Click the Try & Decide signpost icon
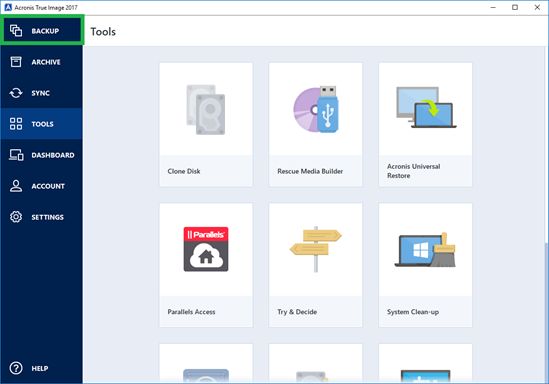 pyautogui.click(x=315, y=249)
